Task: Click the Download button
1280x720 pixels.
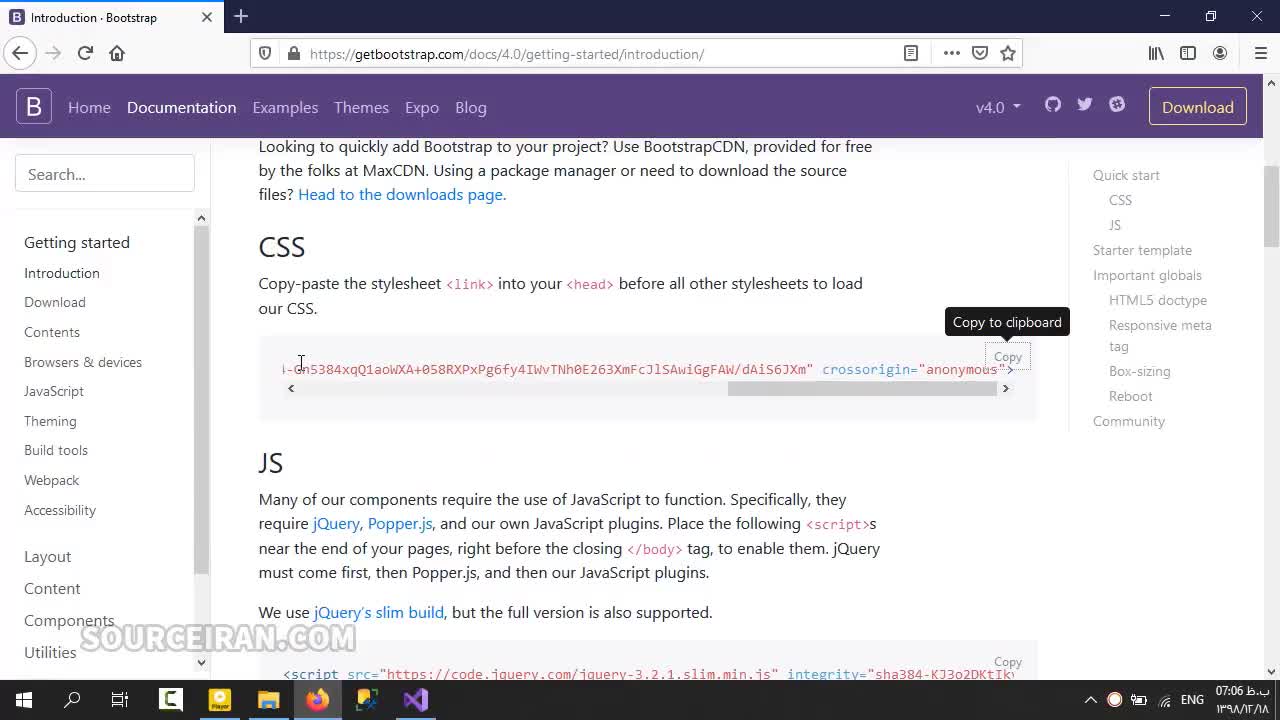Action: 1197,106
